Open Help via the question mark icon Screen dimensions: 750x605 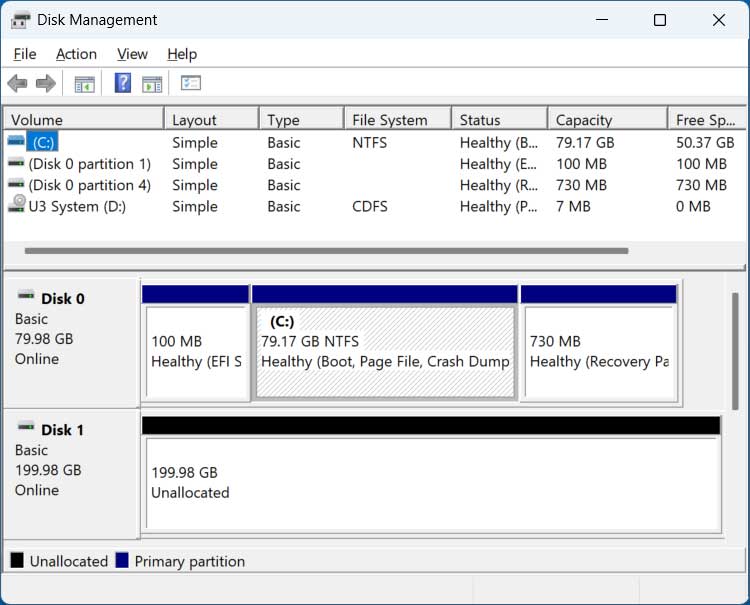(x=123, y=83)
